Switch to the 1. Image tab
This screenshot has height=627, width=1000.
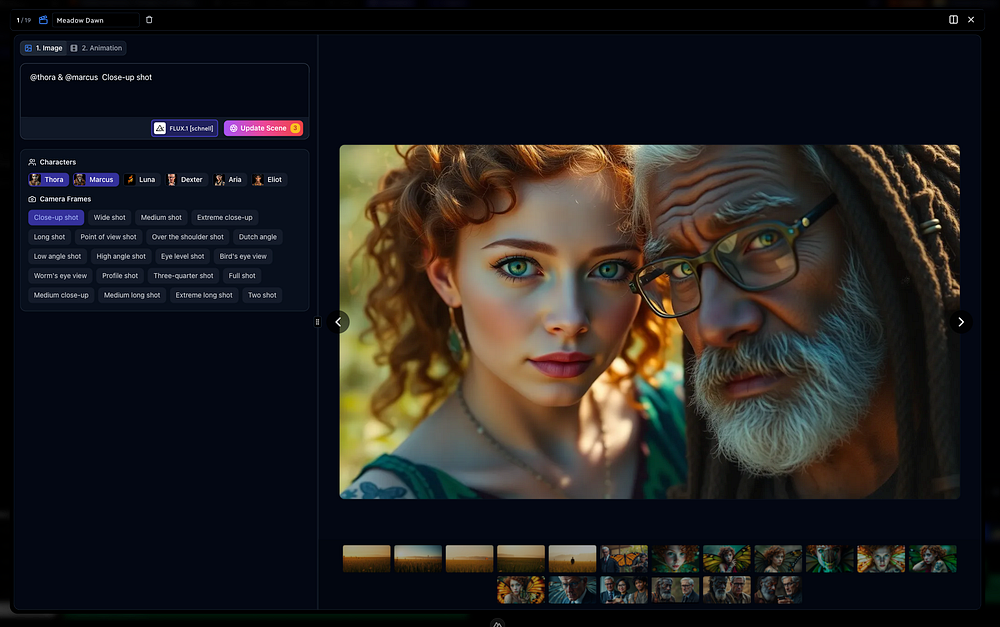point(43,48)
